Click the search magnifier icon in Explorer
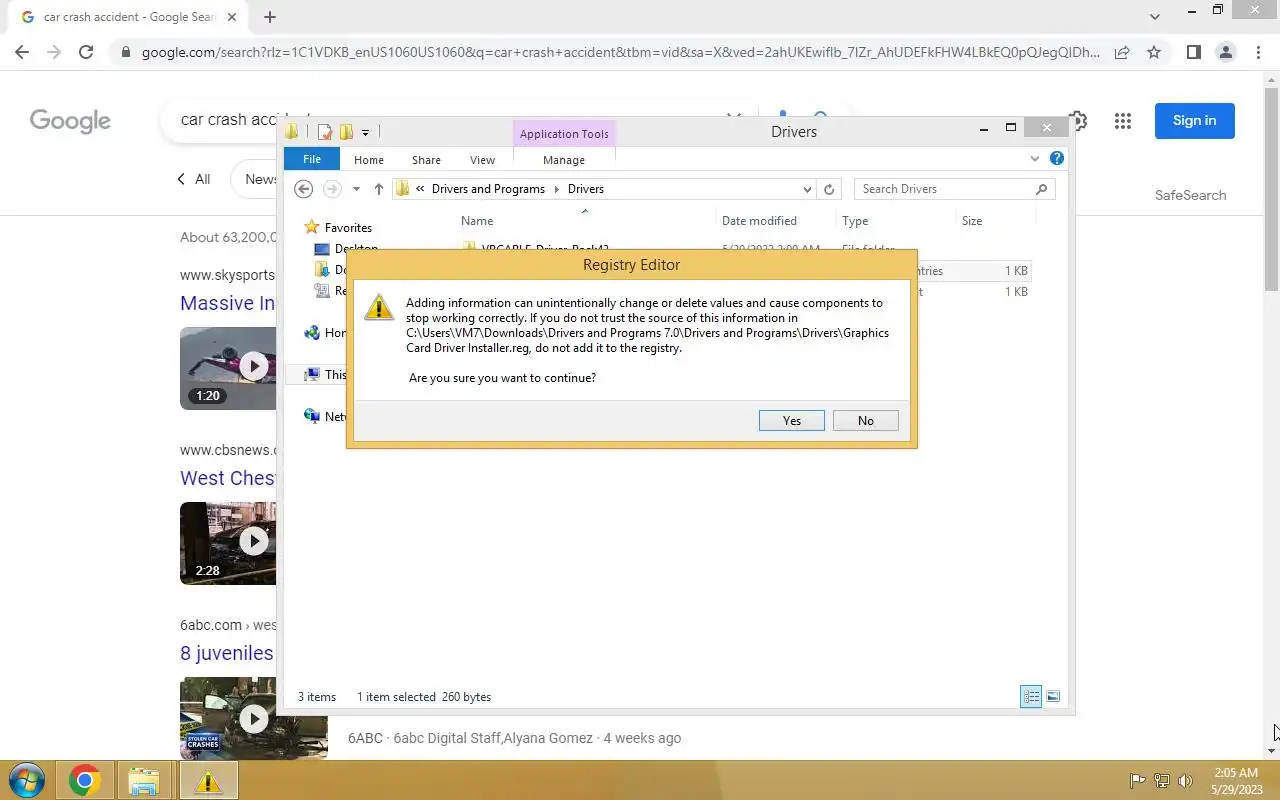The image size is (1280, 800). pyautogui.click(x=1042, y=189)
